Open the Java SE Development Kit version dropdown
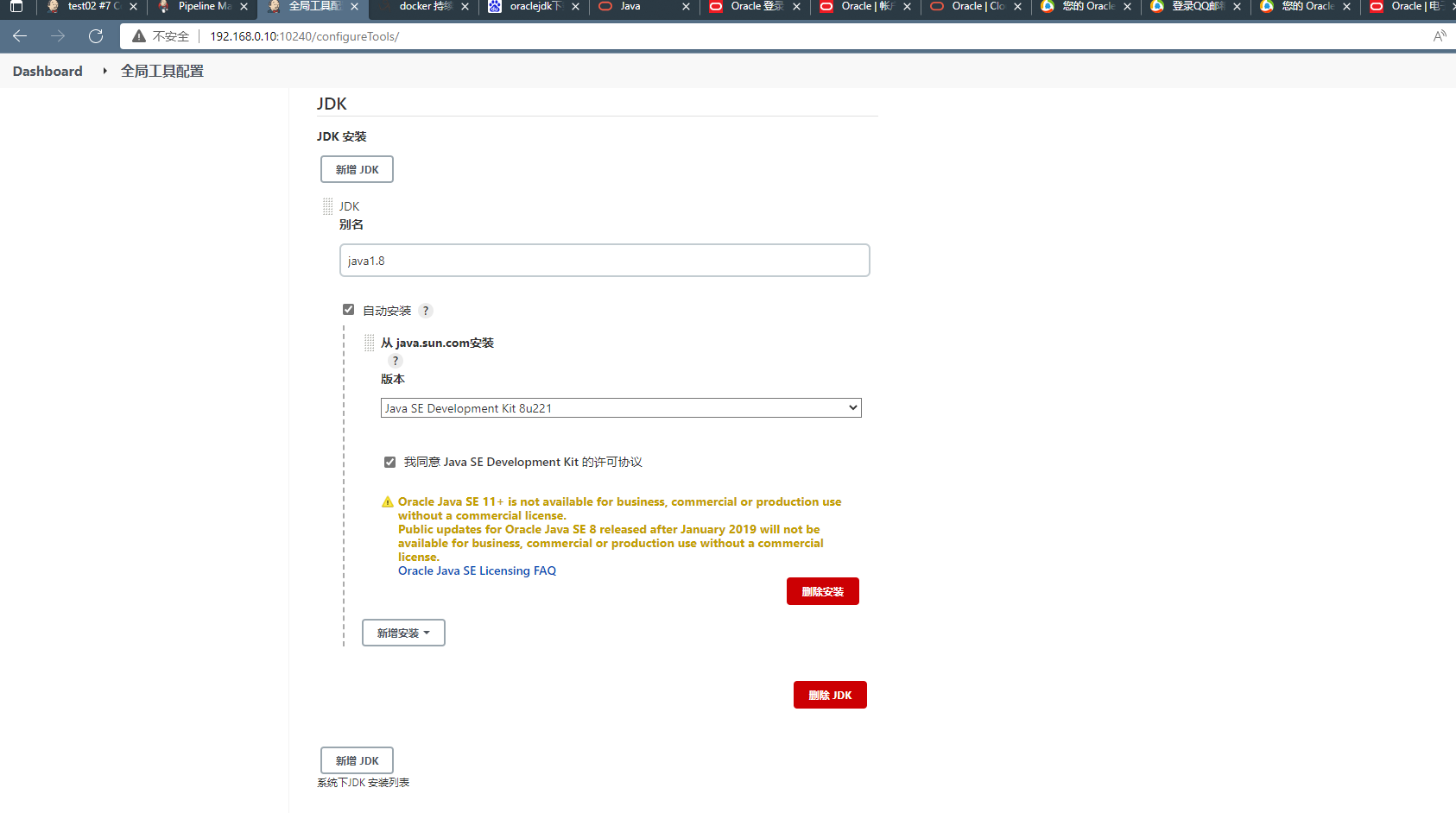1456x813 pixels. tap(621, 408)
